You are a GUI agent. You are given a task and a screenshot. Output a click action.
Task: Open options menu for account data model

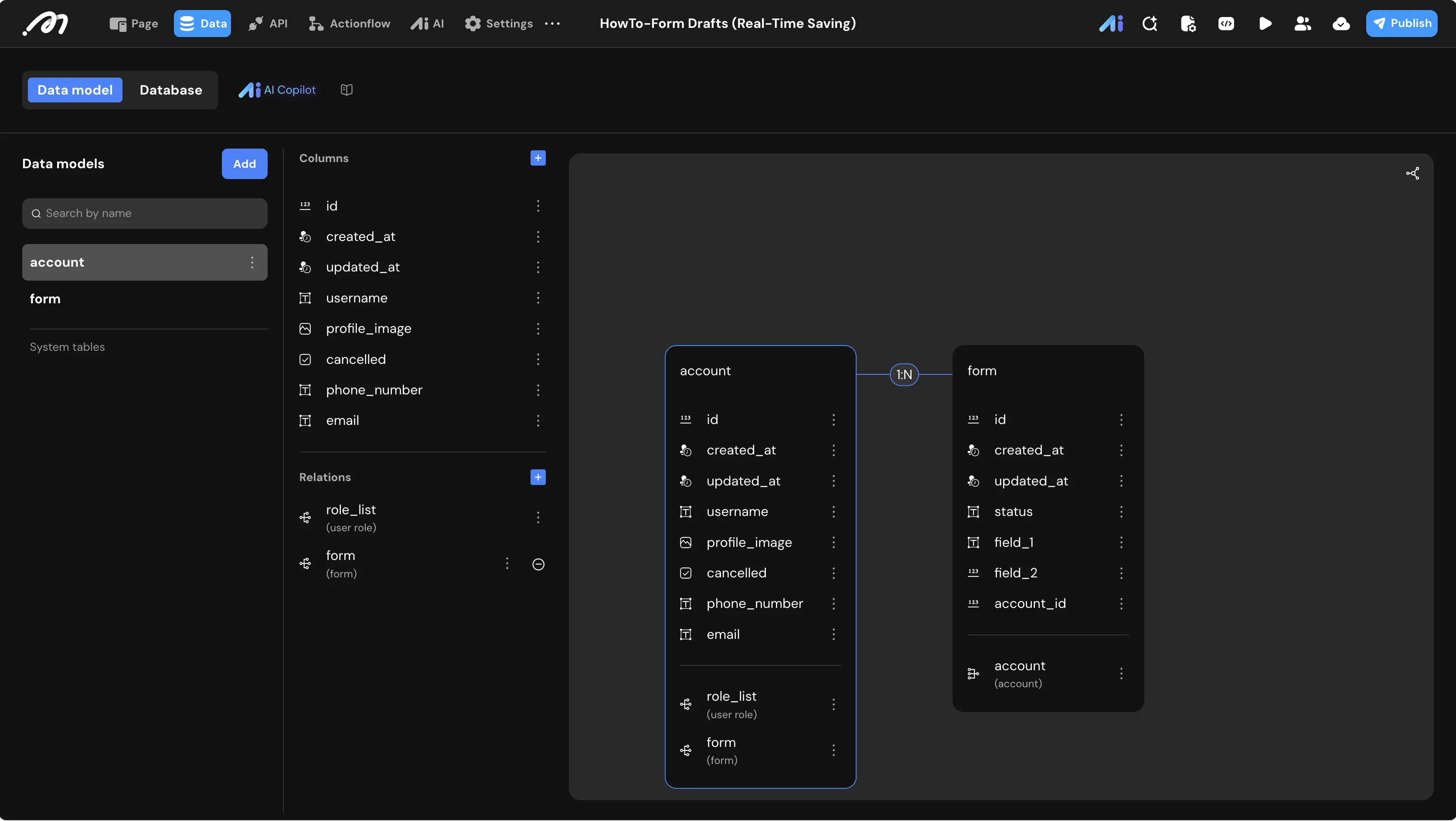click(252, 262)
